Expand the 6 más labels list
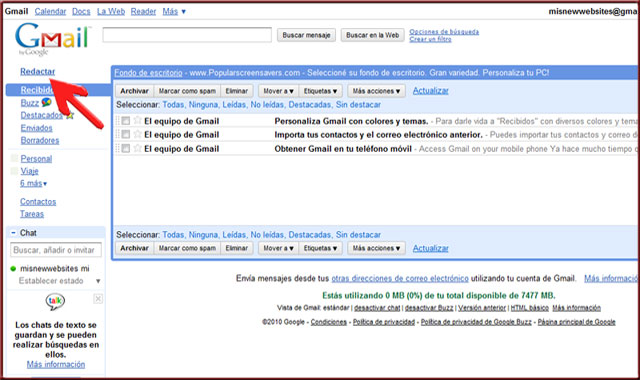Viewport: 640px width, 380px height. coord(33,183)
